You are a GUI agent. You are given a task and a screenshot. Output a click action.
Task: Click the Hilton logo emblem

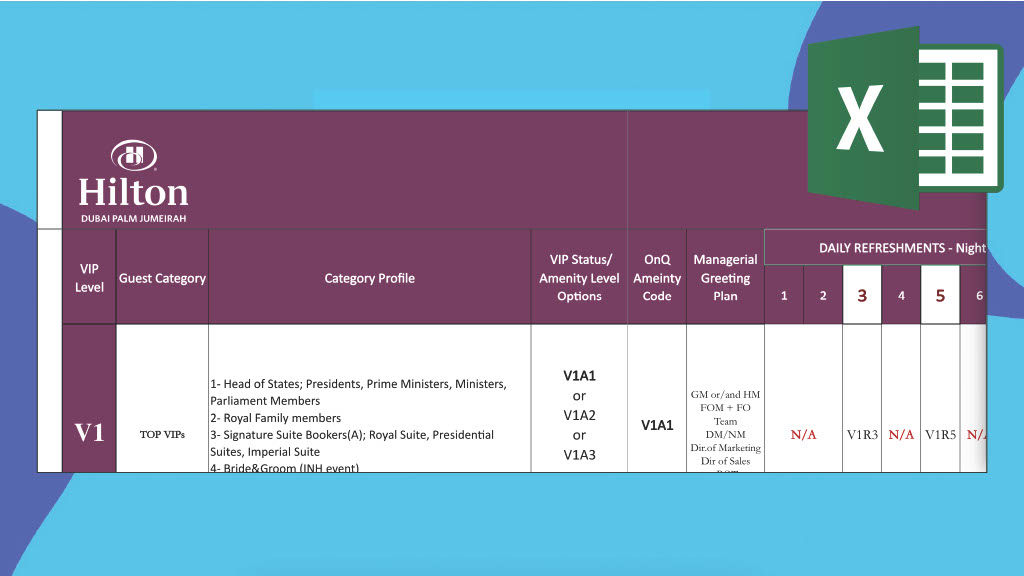[134, 156]
